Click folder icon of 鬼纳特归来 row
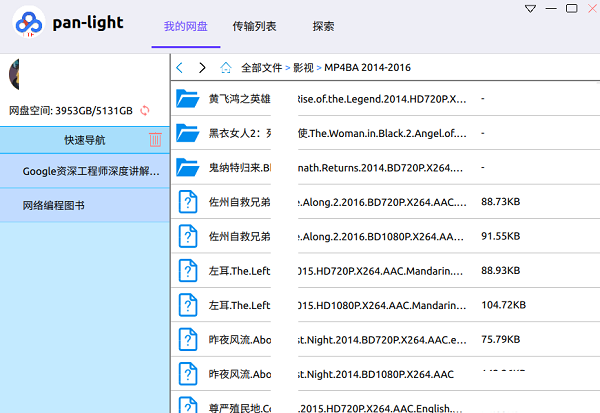 [188, 167]
